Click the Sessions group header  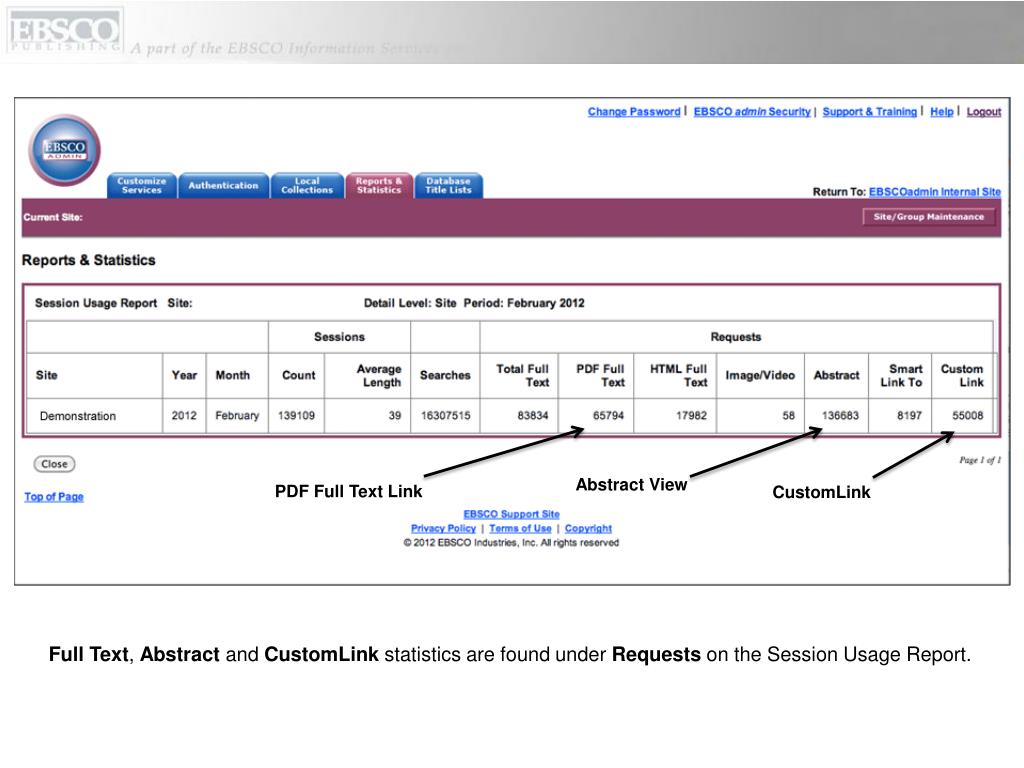(340, 337)
